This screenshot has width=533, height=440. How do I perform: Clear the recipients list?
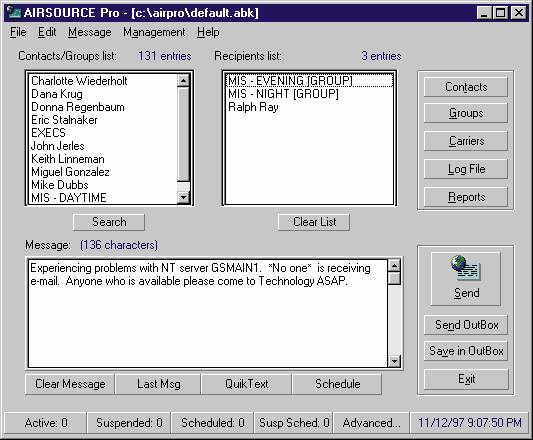pyautogui.click(x=314, y=222)
